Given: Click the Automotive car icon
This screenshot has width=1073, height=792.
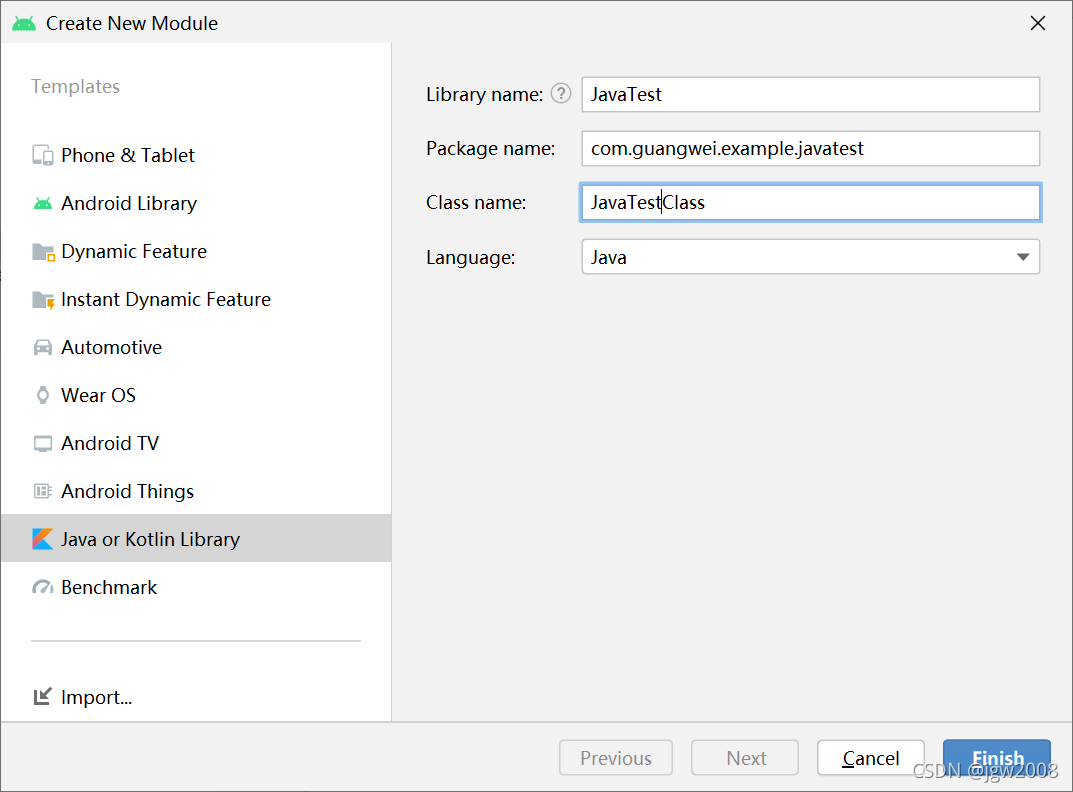Looking at the screenshot, I should point(43,348).
